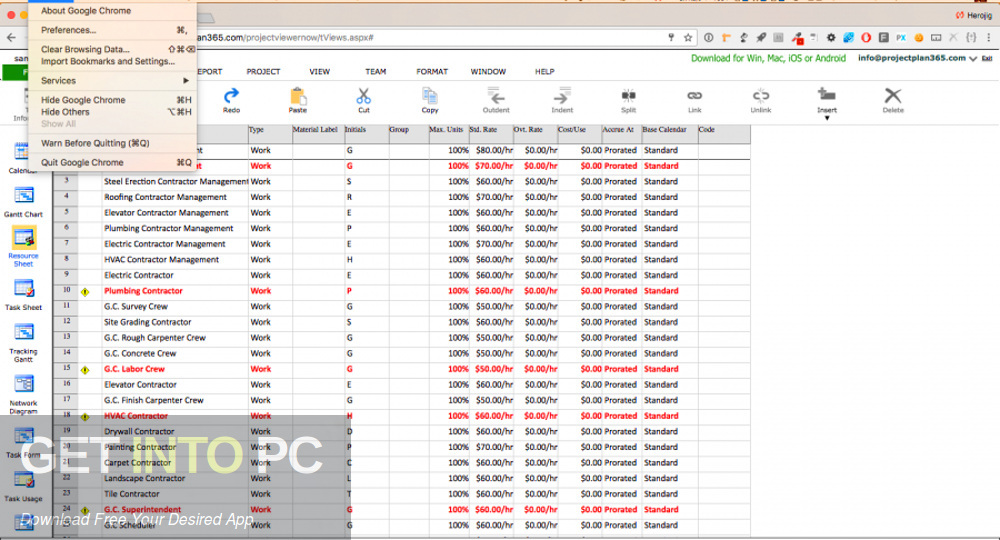Click Download for Win, Mac, iOS or Android link

[x=768, y=58]
